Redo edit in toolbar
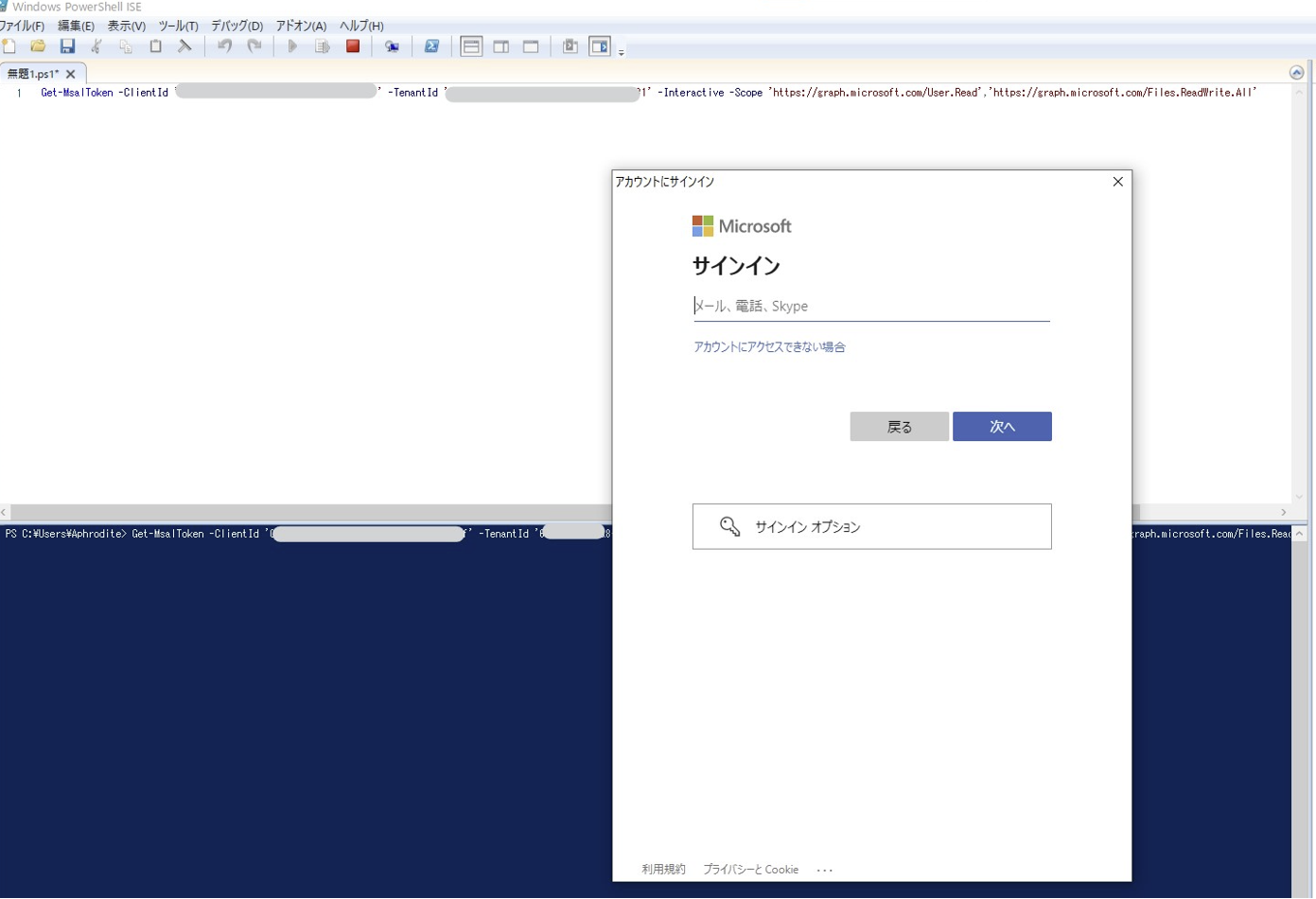The image size is (1316, 899). tap(254, 46)
